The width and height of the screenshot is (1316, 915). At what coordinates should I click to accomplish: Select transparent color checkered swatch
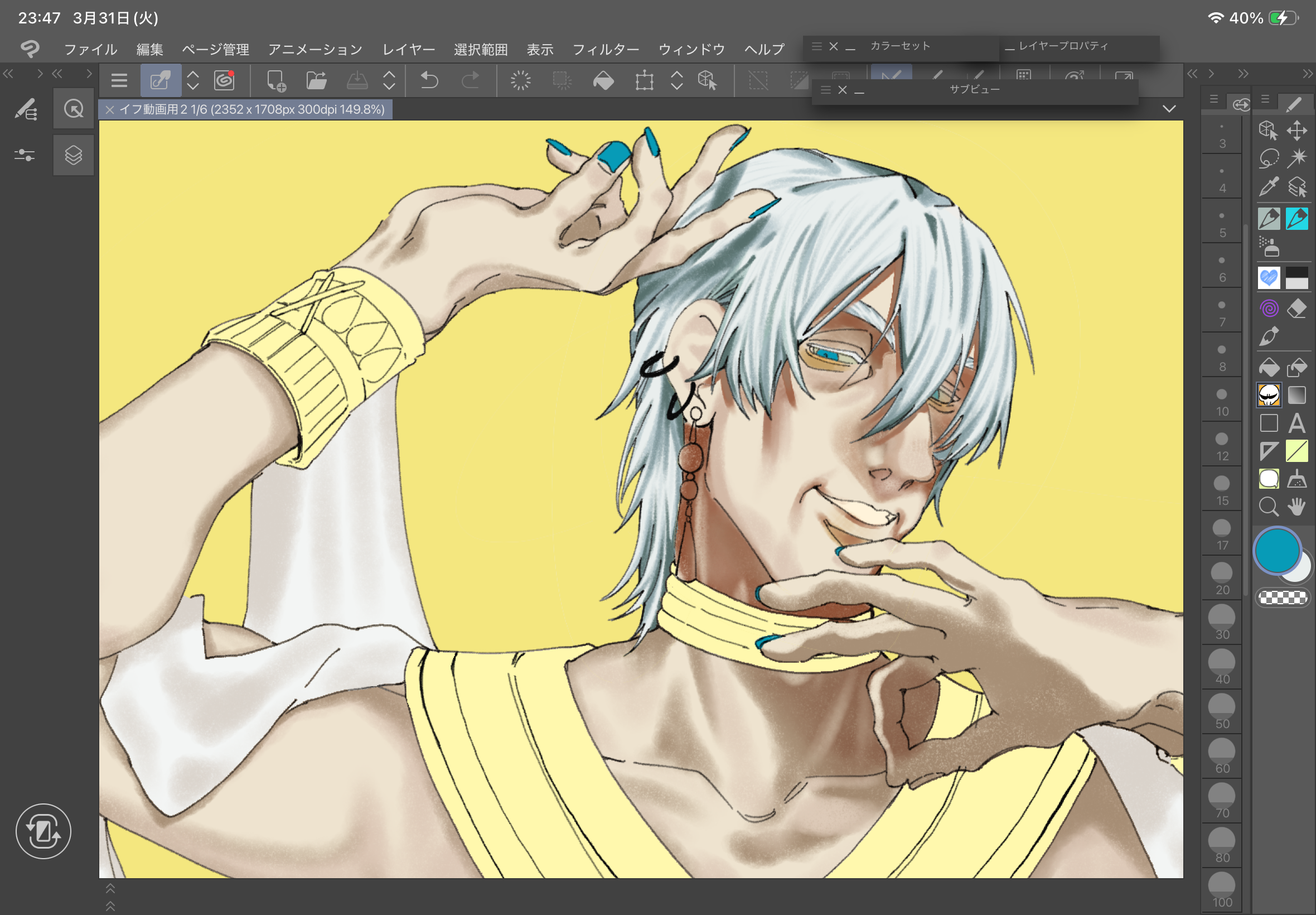pyautogui.click(x=1283, y=598)
